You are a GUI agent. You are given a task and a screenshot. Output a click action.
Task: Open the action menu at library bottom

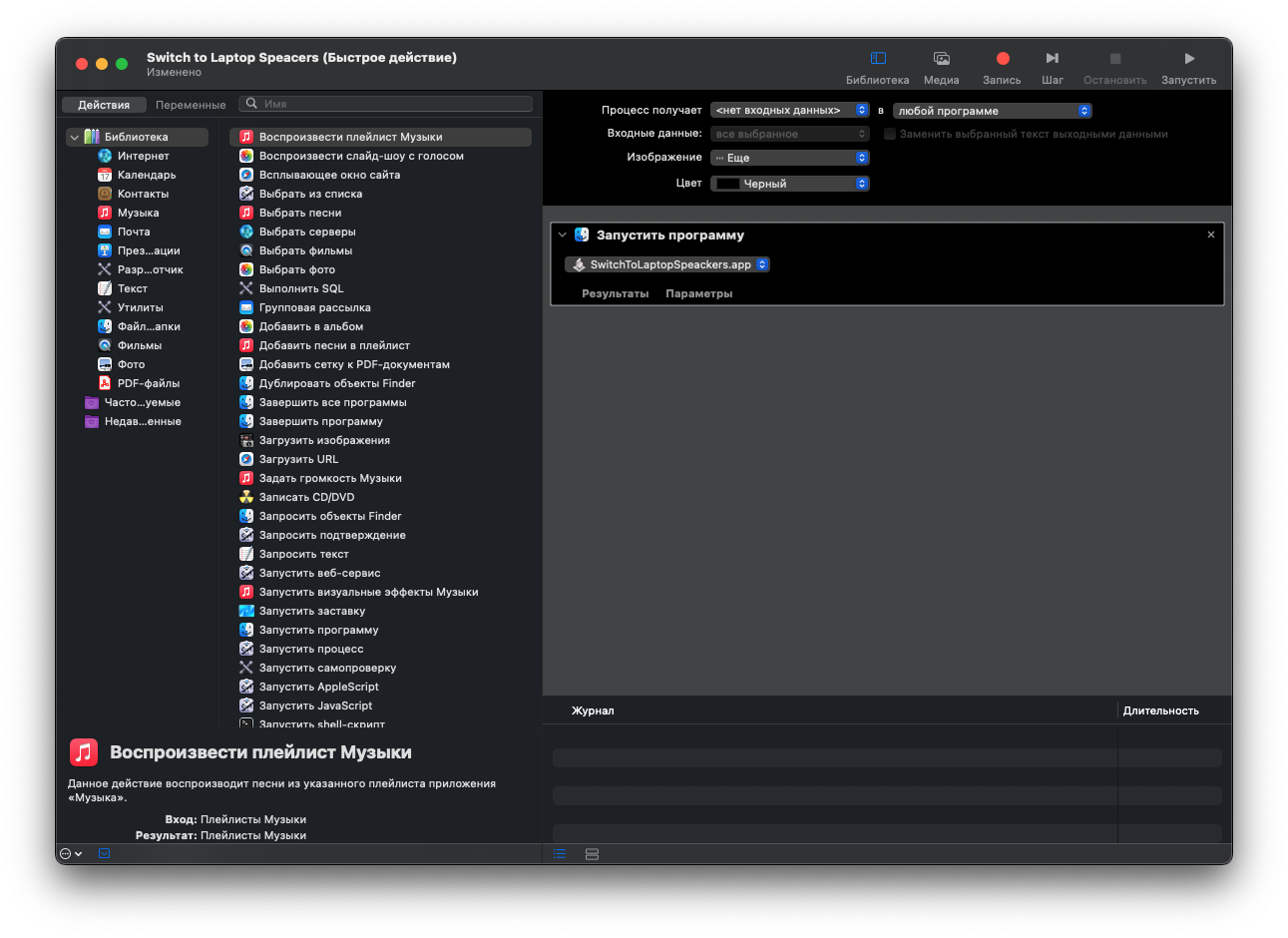pyautogui.click(x=71, y=854)
